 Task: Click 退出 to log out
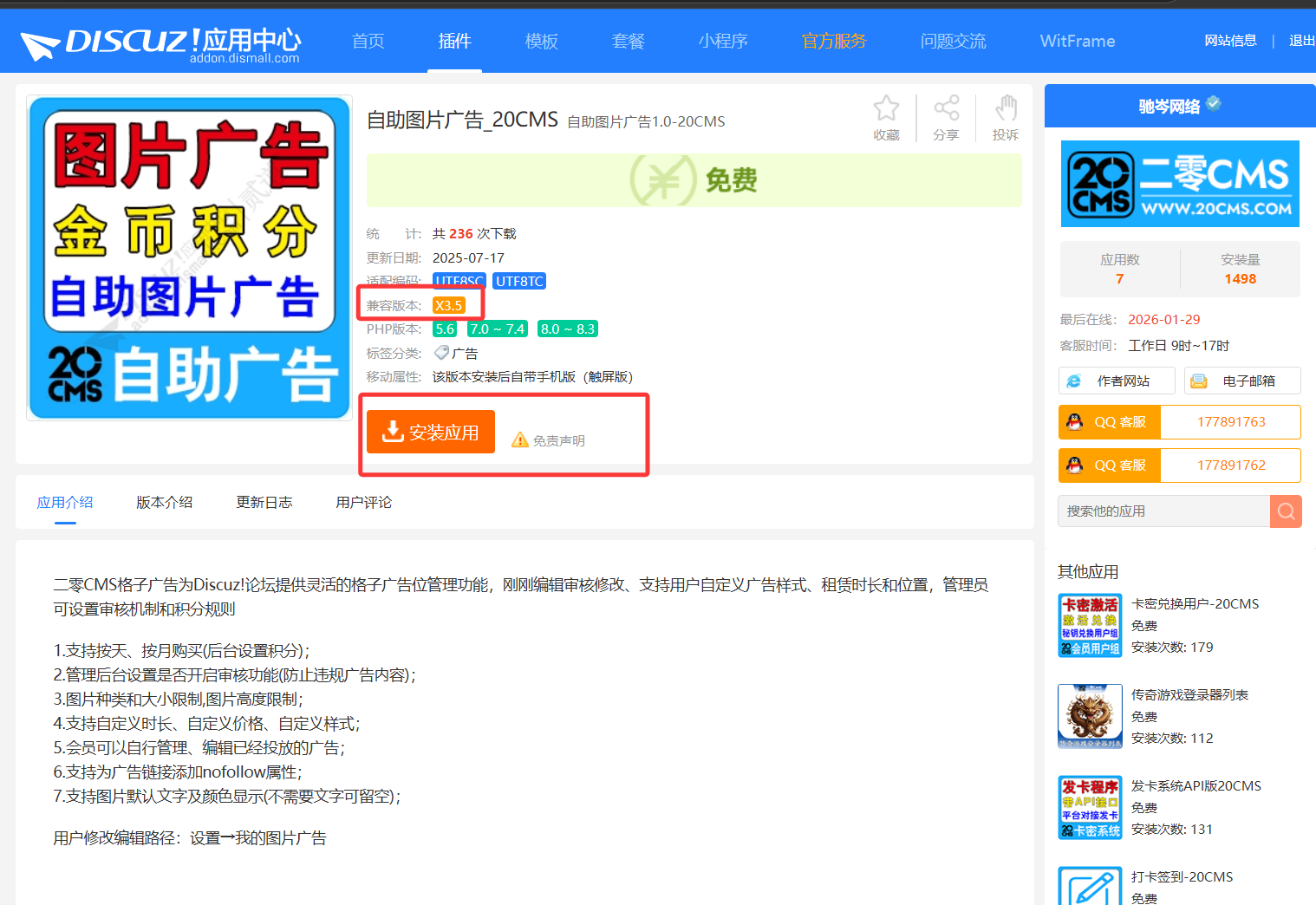(x=1302, y=41)
